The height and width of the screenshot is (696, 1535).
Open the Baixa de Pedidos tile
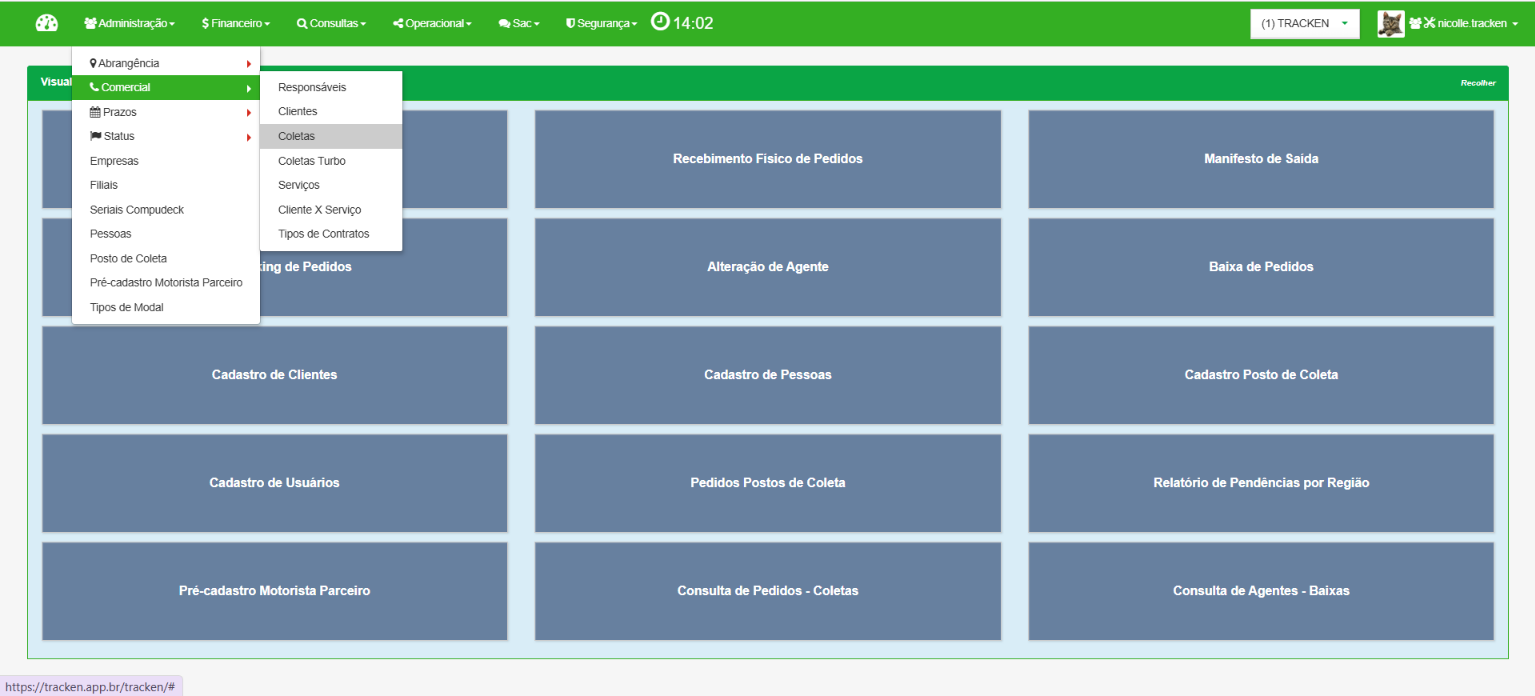1261,267
